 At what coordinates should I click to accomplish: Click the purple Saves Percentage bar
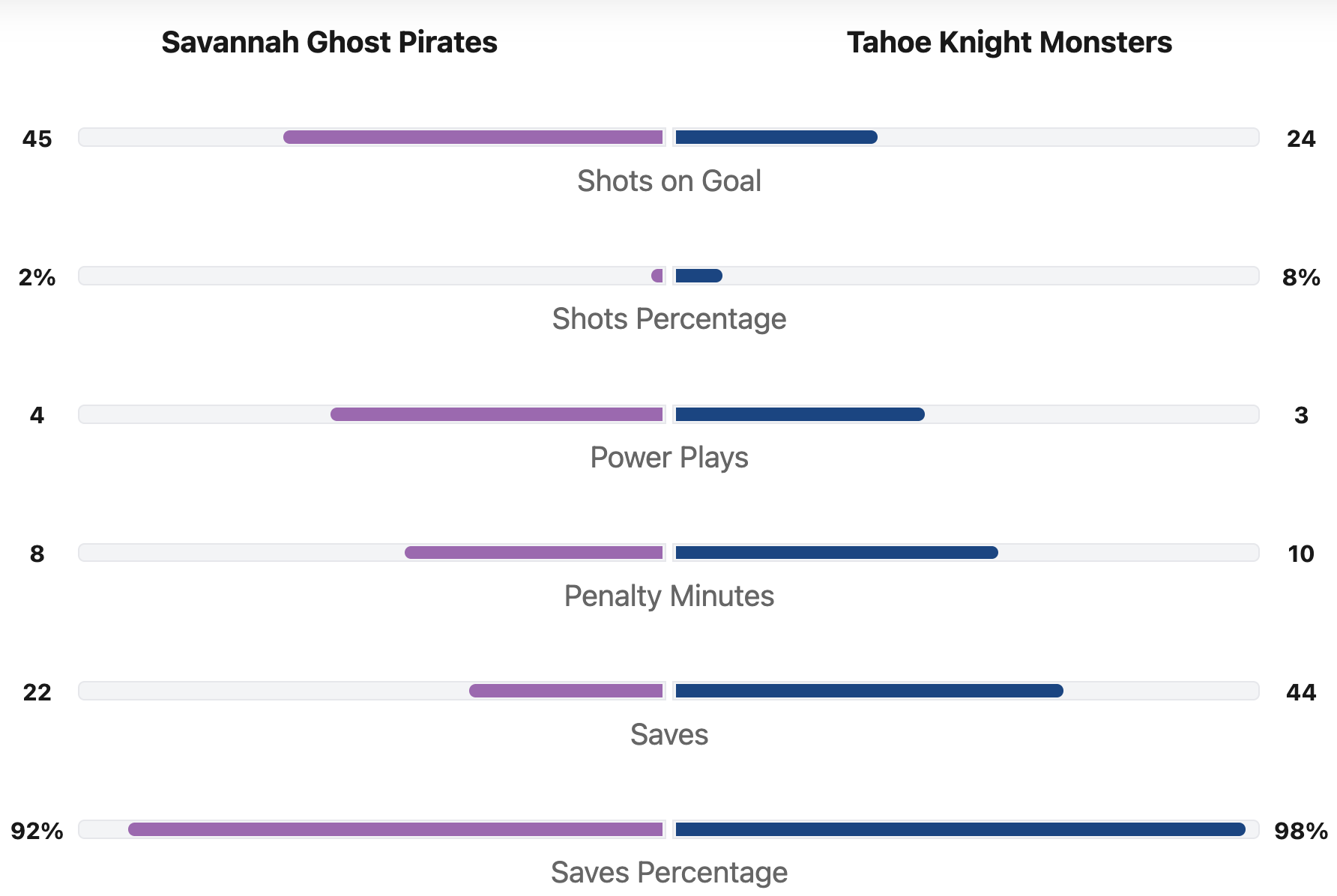[x=396, y=829]
